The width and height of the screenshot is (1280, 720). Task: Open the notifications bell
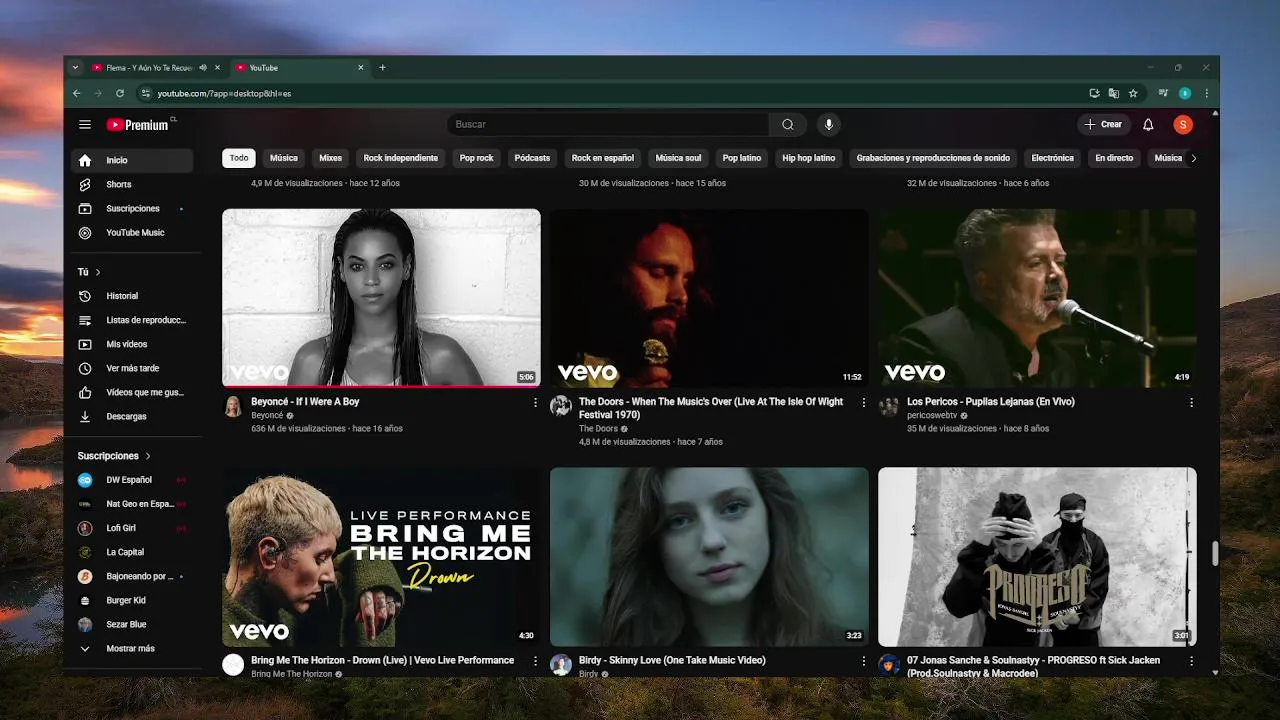pyautogui.click(x=1148, y=125)
